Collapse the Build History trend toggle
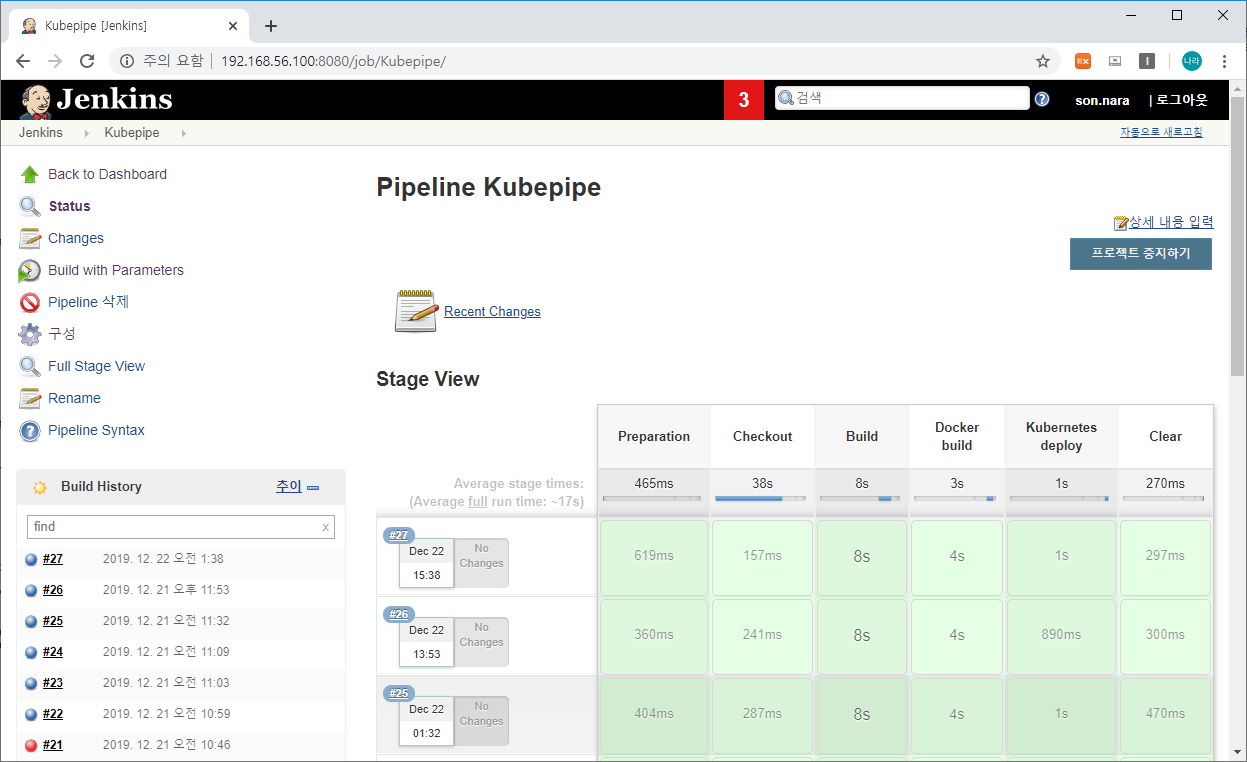Viewport: 1247px width, 762px height. tap(313, 487)
